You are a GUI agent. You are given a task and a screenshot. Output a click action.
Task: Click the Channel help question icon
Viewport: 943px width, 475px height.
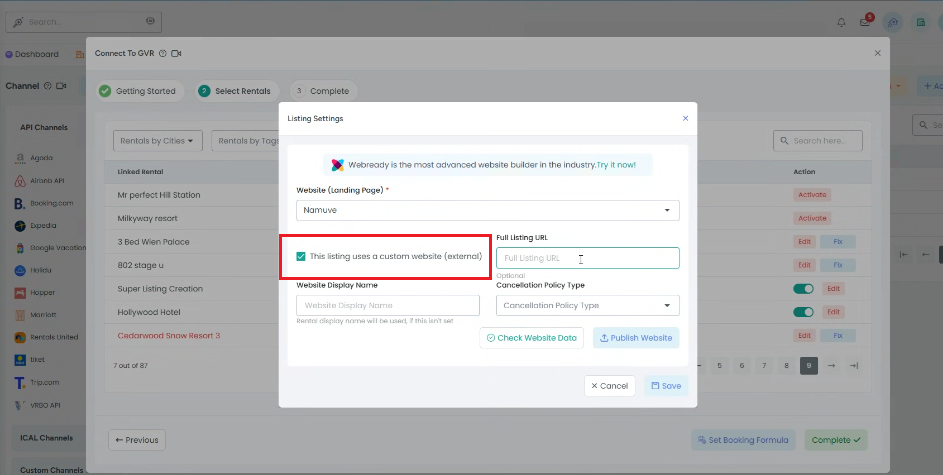point(48,86)
